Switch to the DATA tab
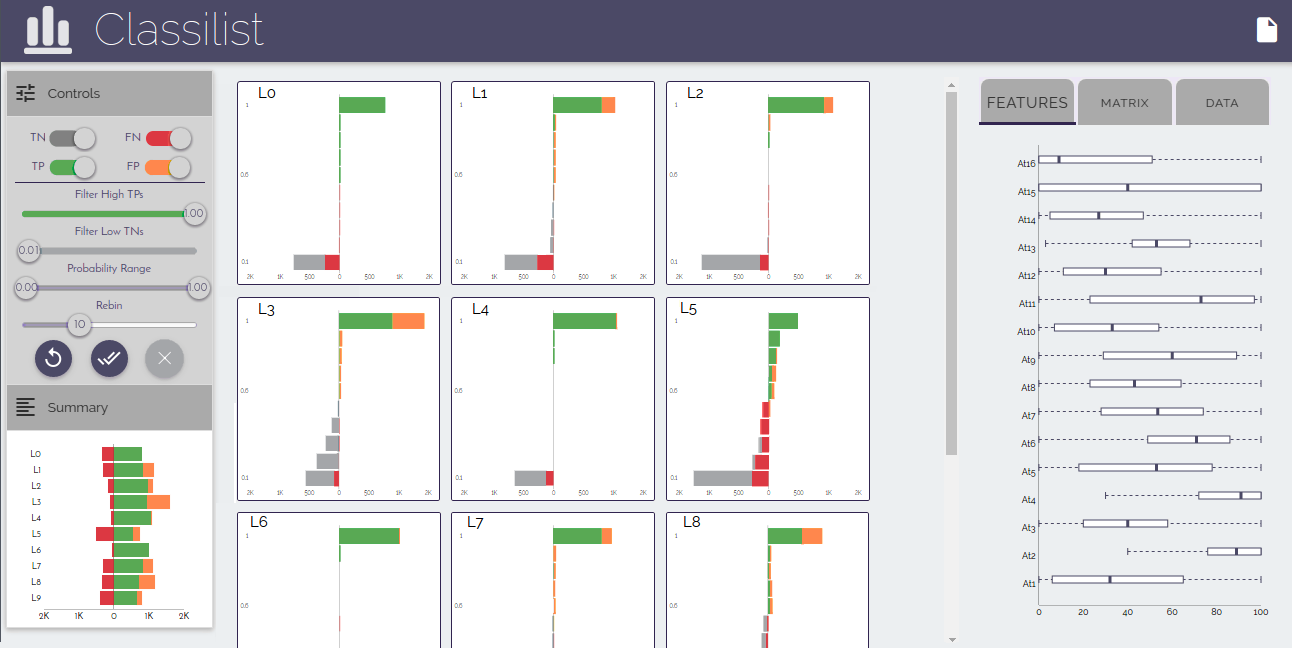The height and width of the screenshot is (648, 1292). click(1222, 102)
